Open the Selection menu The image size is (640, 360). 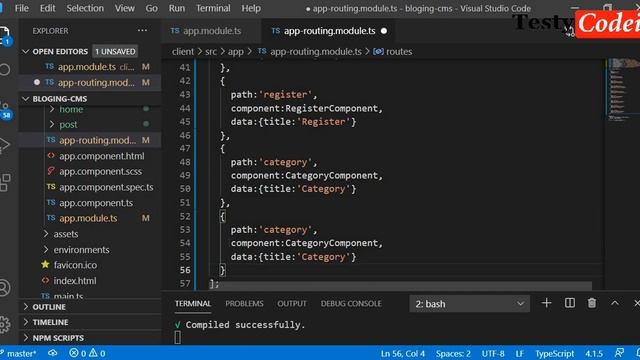[85, 8]
